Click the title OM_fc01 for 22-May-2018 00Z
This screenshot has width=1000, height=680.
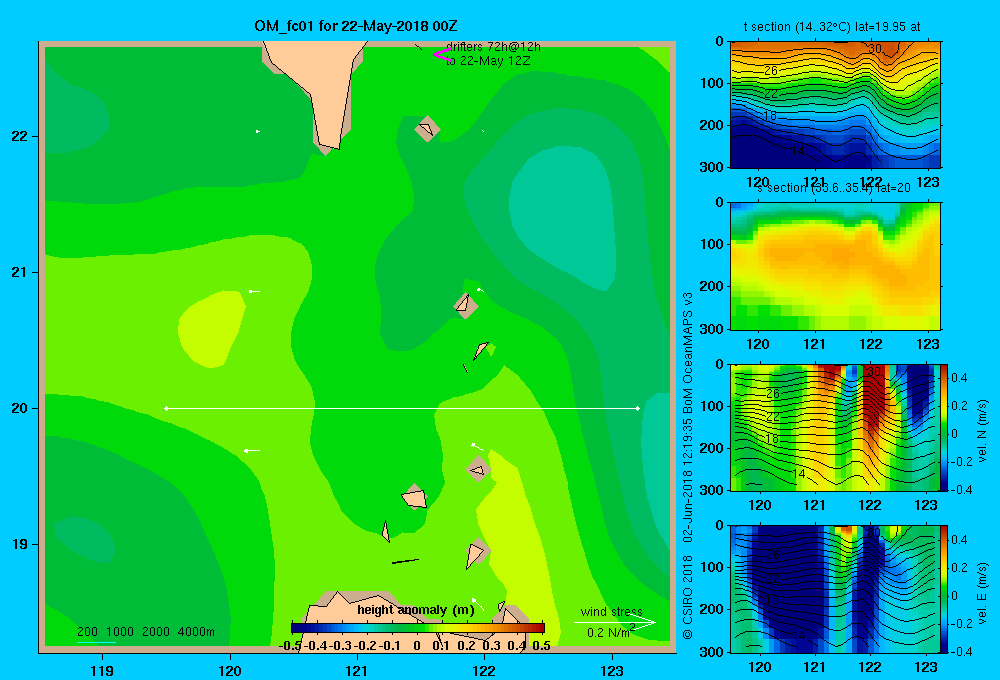(355, 26)
